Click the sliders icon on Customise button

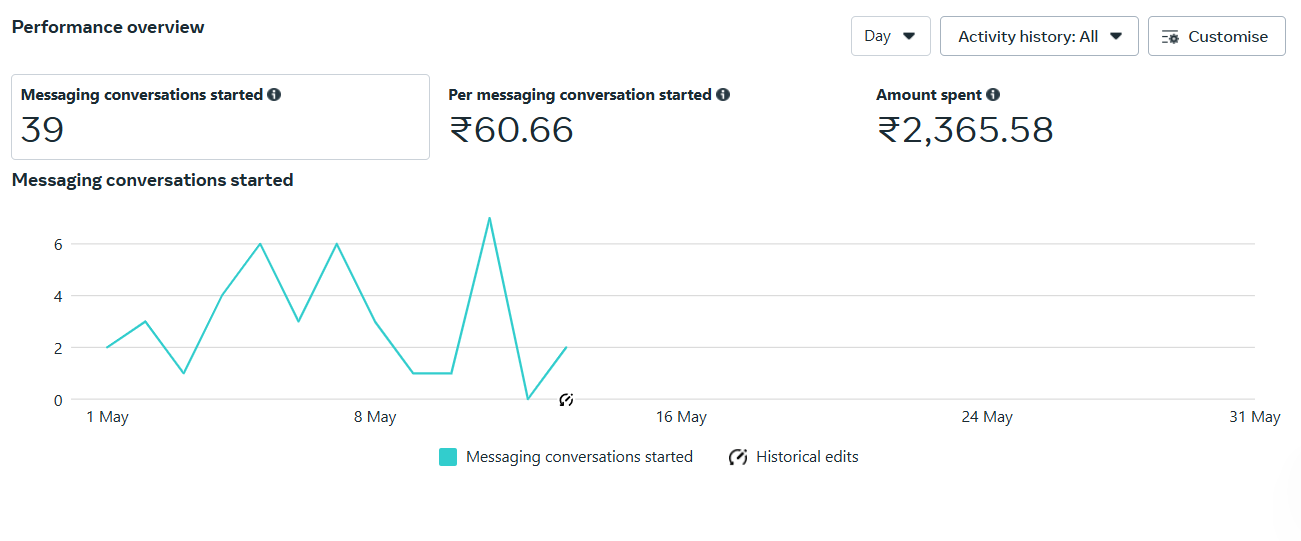[1170, 37]
